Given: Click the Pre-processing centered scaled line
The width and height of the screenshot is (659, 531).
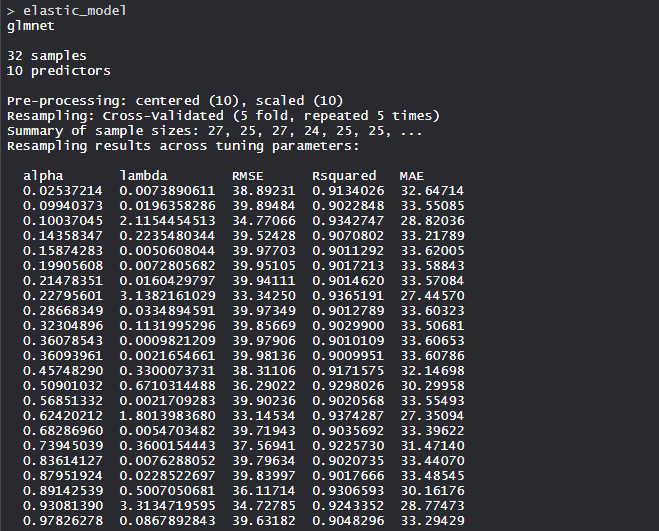Looking at the screenshot, I should pyautogui.click(x=175, y=101).
